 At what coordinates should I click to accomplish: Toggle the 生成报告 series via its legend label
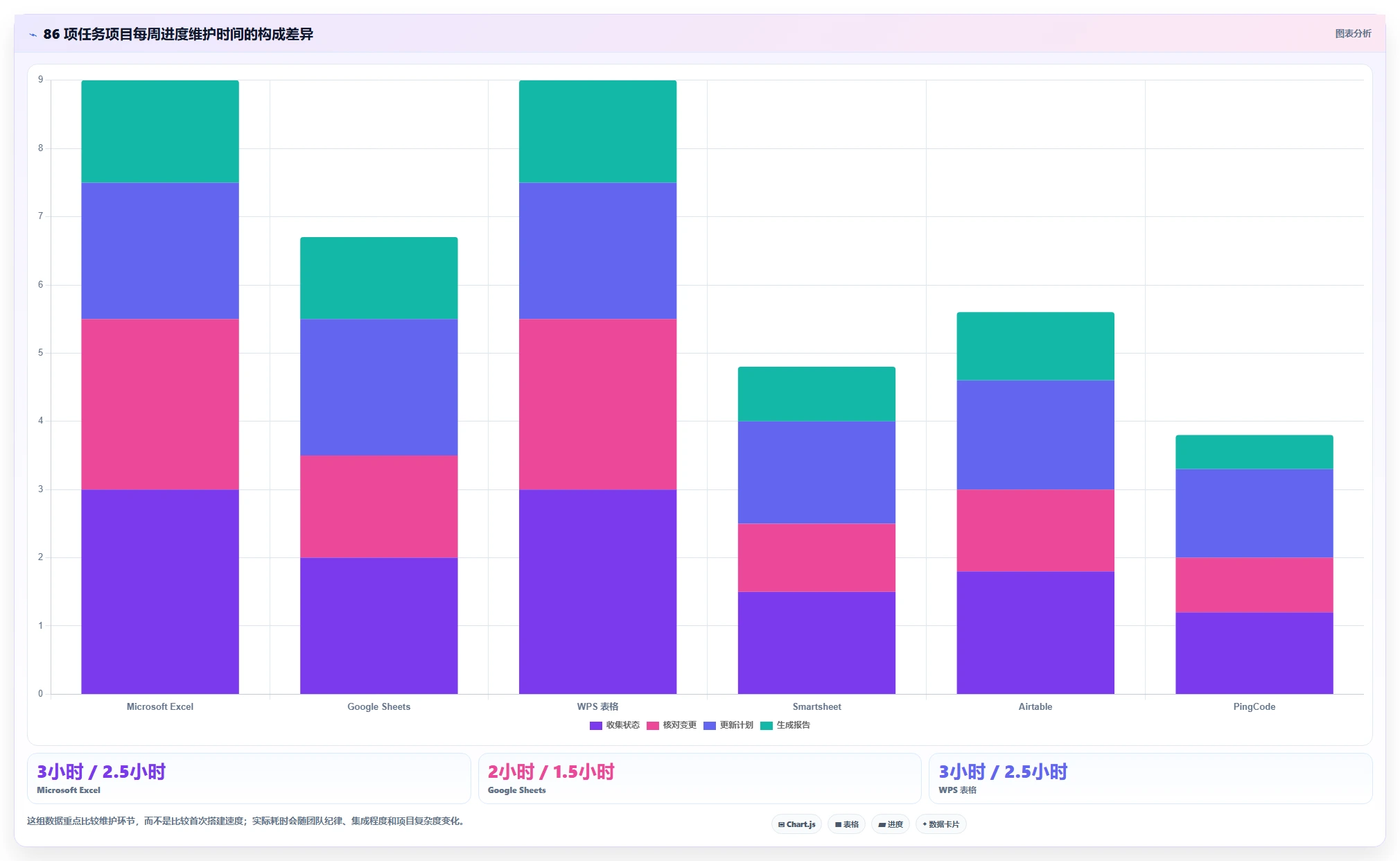click(793, 725)
